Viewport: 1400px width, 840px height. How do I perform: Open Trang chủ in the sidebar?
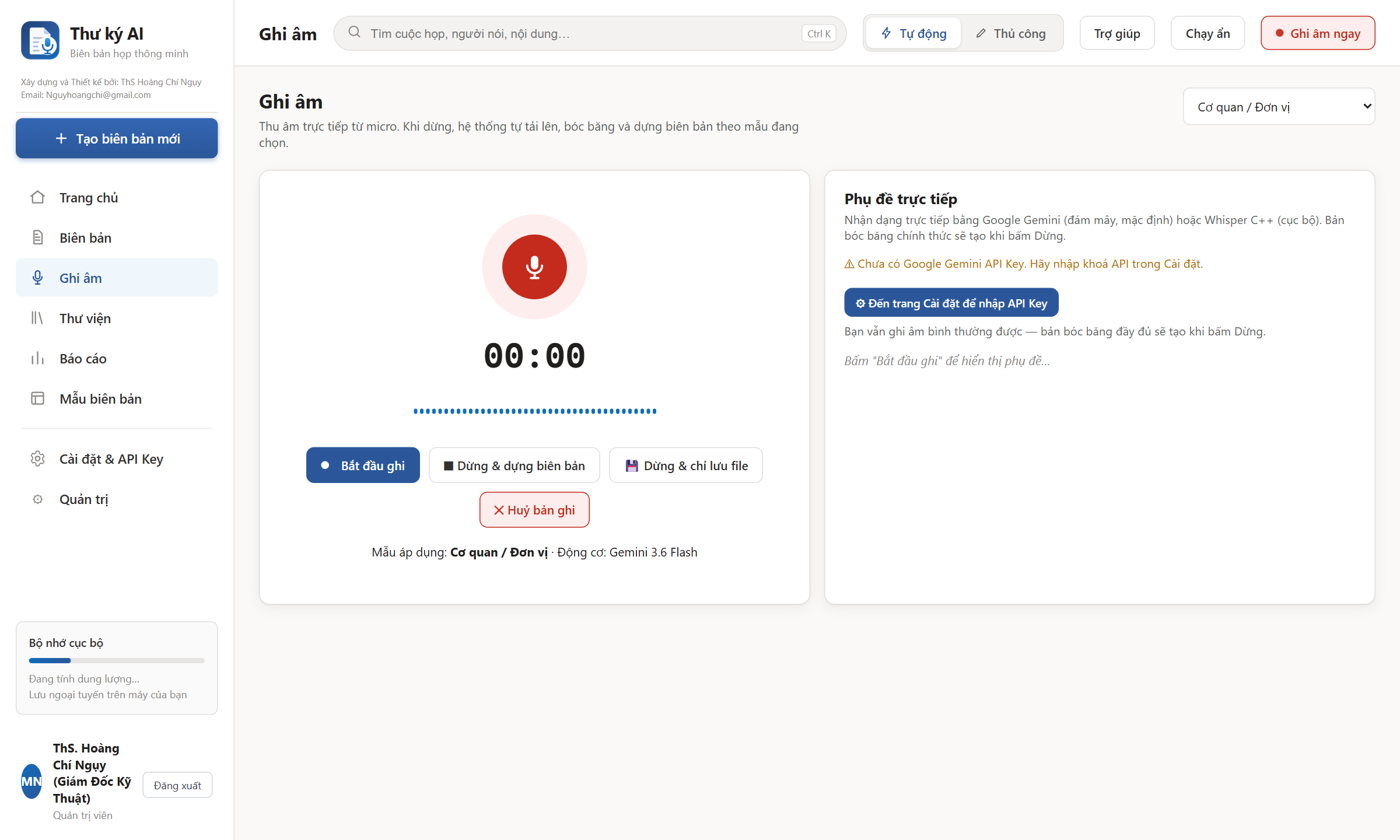pyautogui.click(x=117, y=198)
